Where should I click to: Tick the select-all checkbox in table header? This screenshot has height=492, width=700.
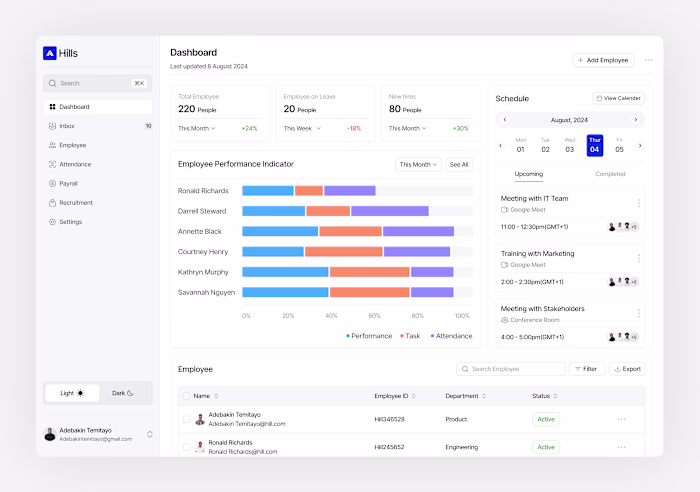(x=187, y=396)
